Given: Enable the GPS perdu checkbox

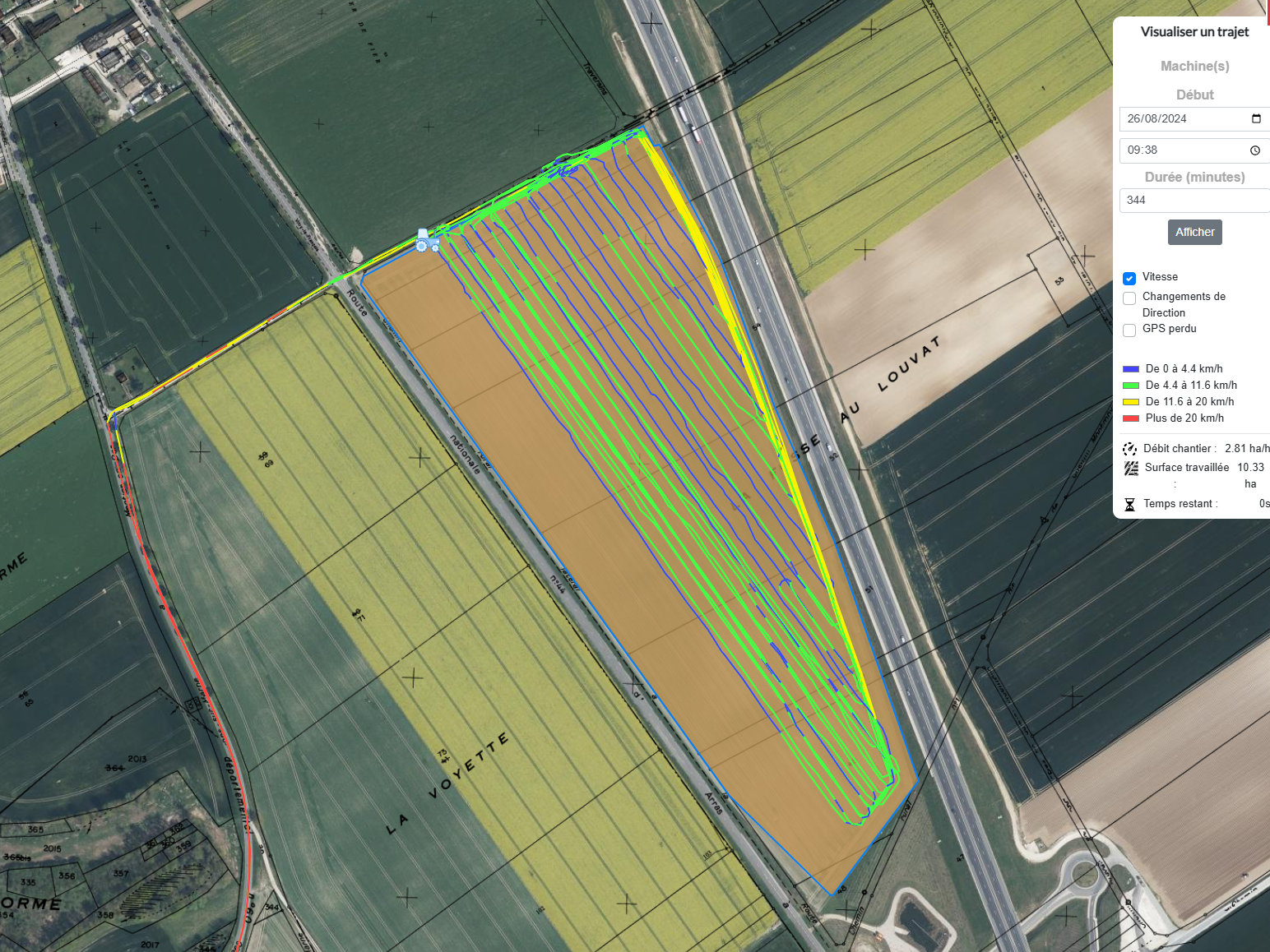Looking at the screenshot, I should (x=1129, y=330).
